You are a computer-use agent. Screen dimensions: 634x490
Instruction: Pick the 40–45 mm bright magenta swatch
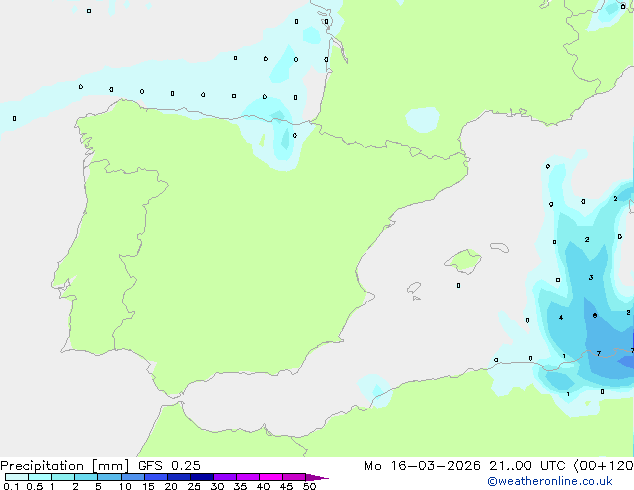pos(271,477)
